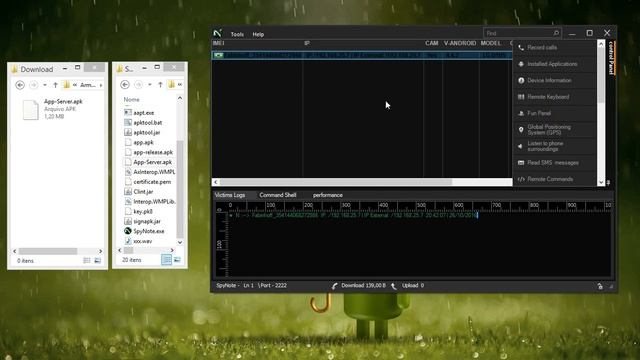The width and height of the screenshot is (640, 360).
Task: Open the Fun Panel option
Action: pyautogui.click(x=539, y=113)
